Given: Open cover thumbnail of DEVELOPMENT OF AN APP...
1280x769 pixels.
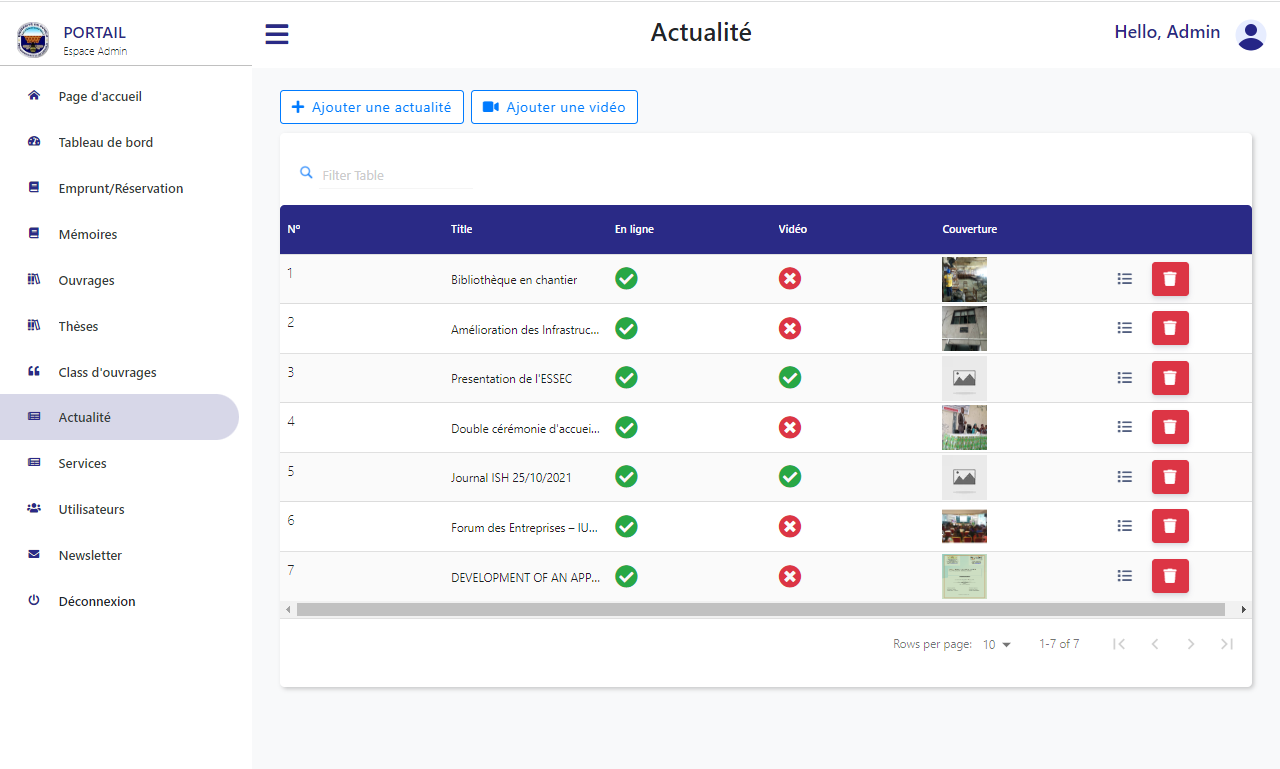Looking at the screenshot, I should [x=964, y=576].
